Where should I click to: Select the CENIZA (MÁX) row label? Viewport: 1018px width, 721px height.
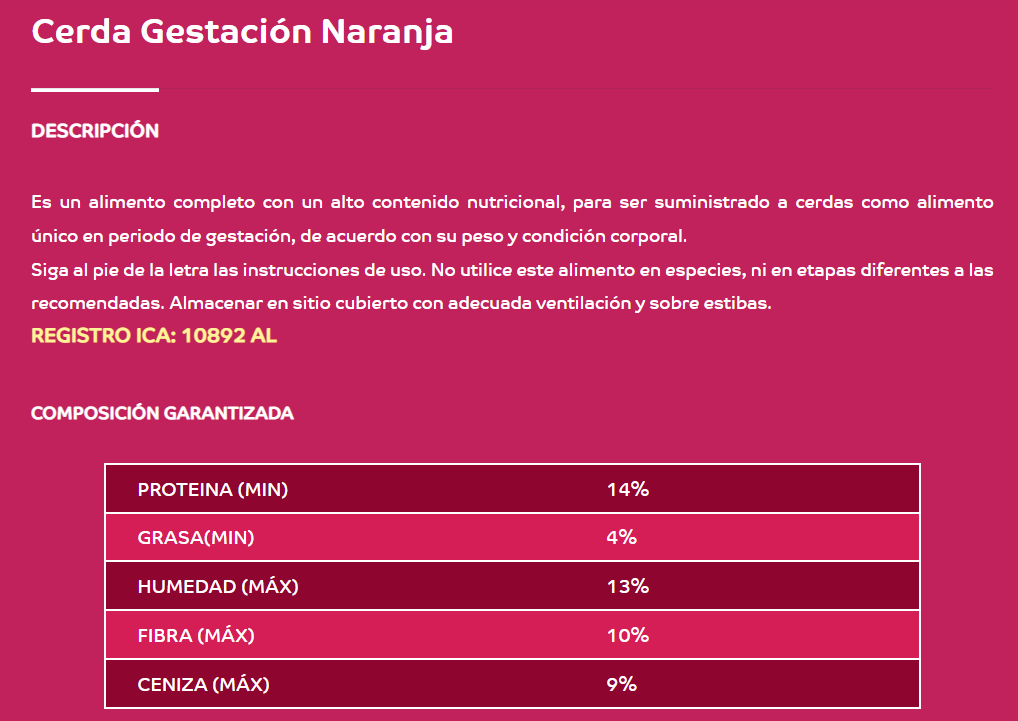point(203,684)
